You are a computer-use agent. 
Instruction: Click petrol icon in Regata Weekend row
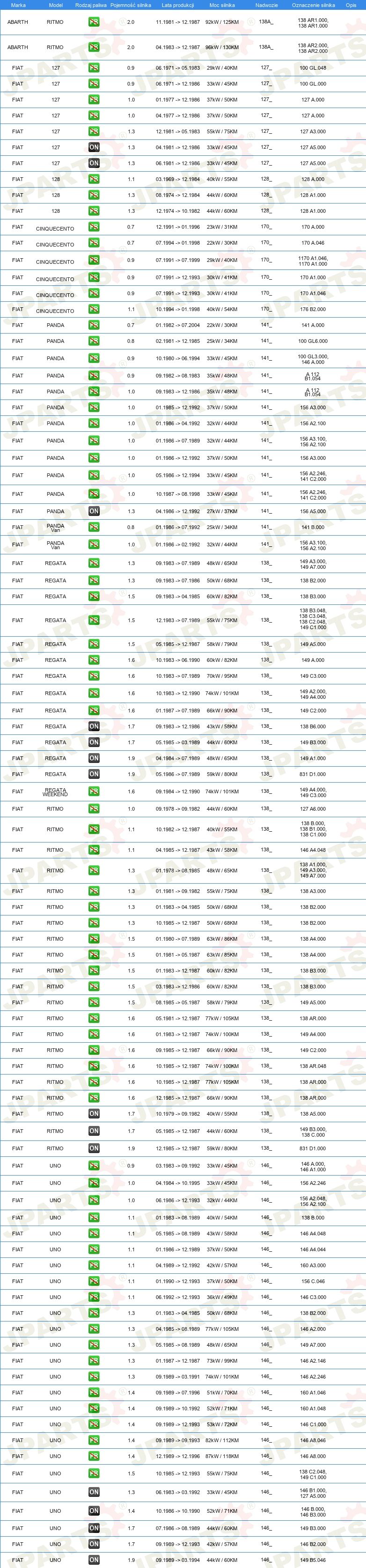pos(94,791)
